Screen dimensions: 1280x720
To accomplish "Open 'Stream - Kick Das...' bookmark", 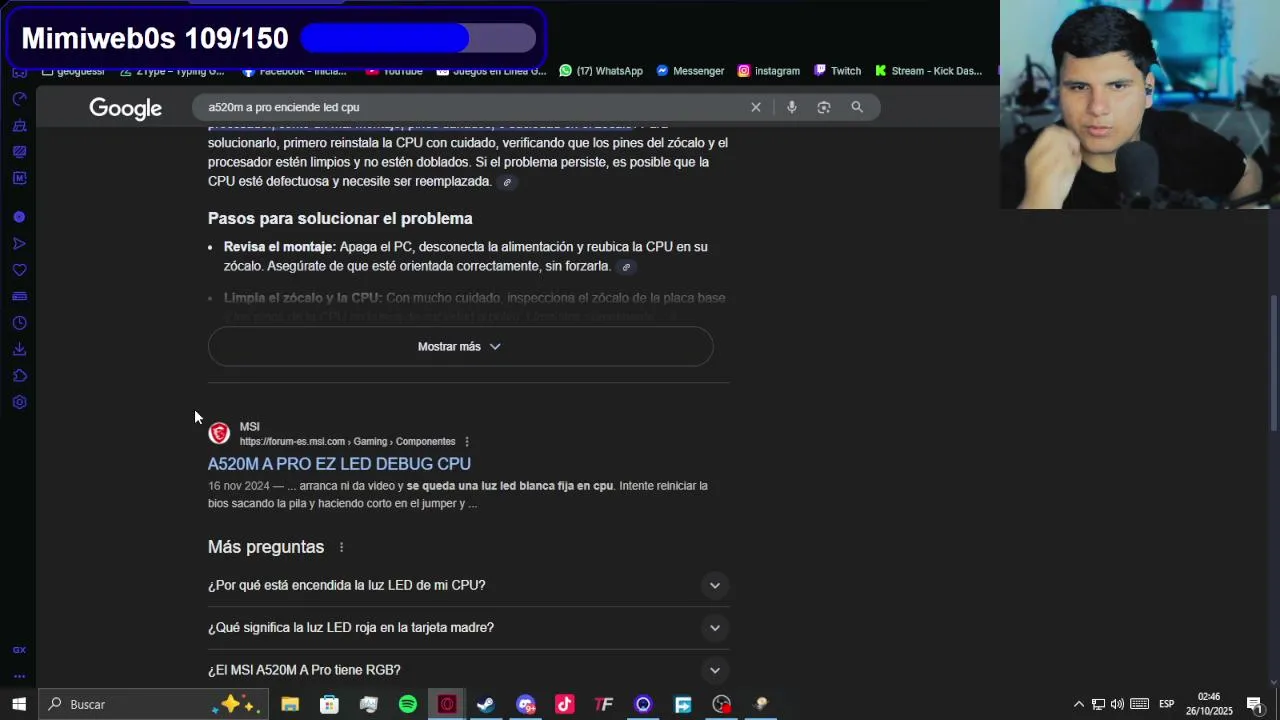I will tap(929, 71).
